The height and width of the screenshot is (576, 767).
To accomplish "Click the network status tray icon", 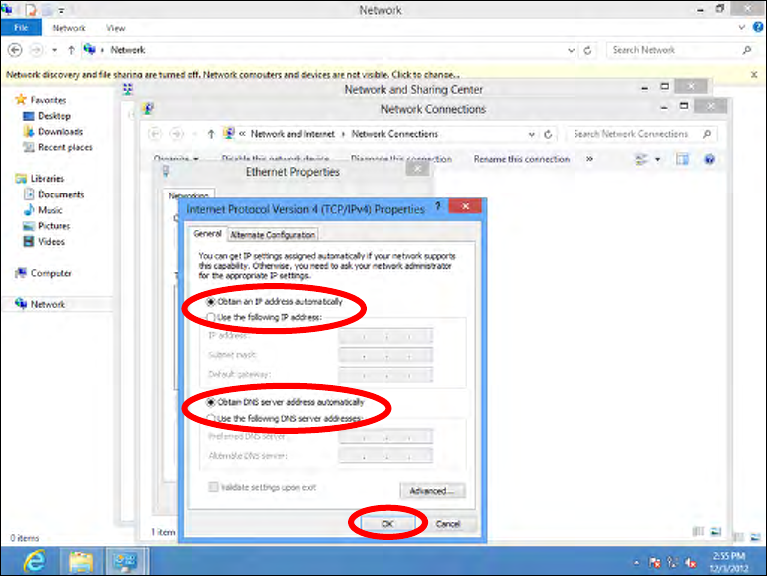I will click(x=673, y=562).
